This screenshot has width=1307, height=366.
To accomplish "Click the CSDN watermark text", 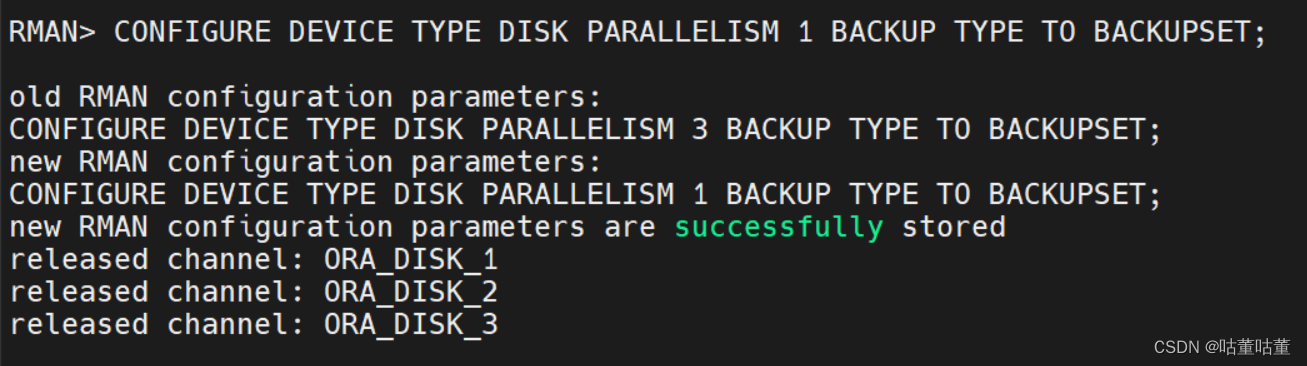I will coord(1176,347).
